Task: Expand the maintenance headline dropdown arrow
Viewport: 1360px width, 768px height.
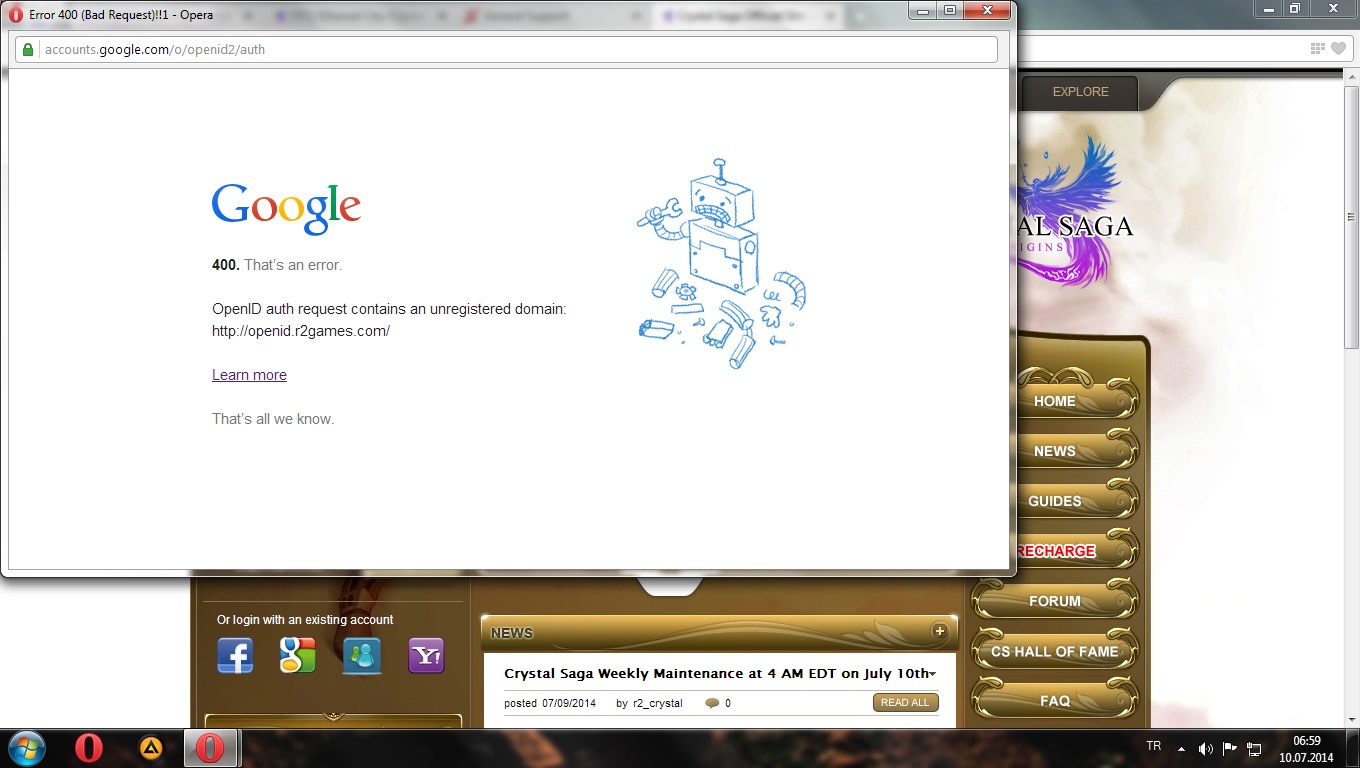Action: pyautogui.click(x=933, y=674)
